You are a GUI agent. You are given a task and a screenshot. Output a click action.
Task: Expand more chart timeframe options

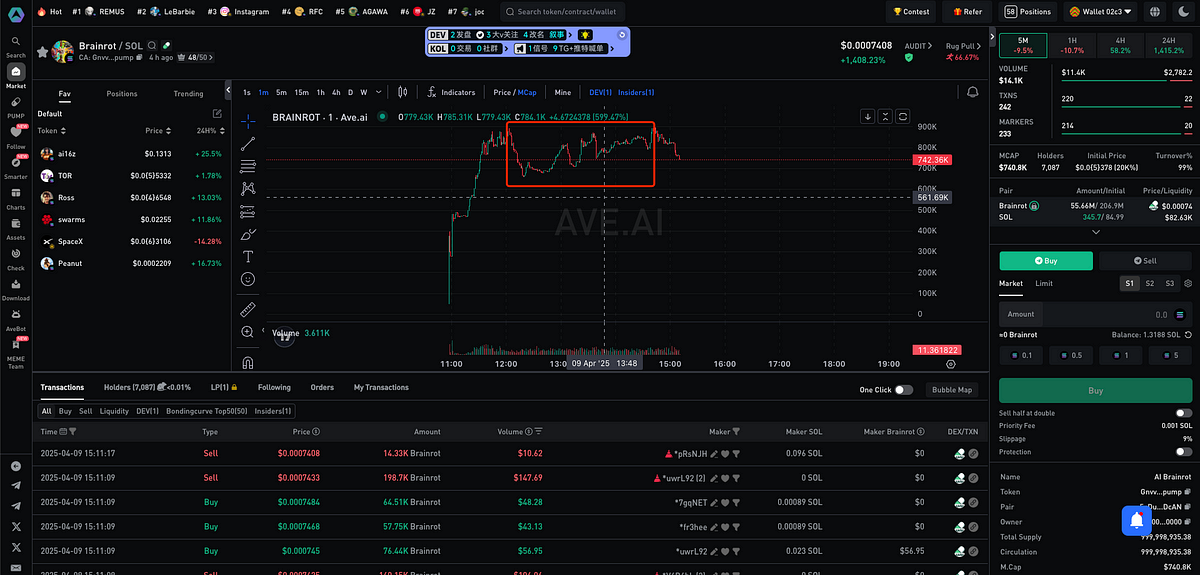378,92
